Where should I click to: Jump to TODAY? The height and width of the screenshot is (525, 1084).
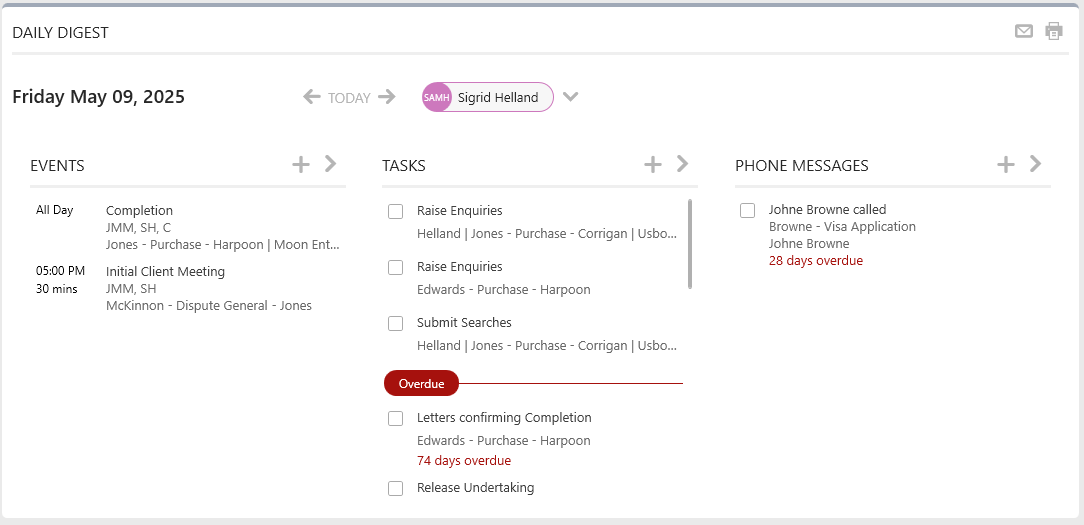pos(349,98)
